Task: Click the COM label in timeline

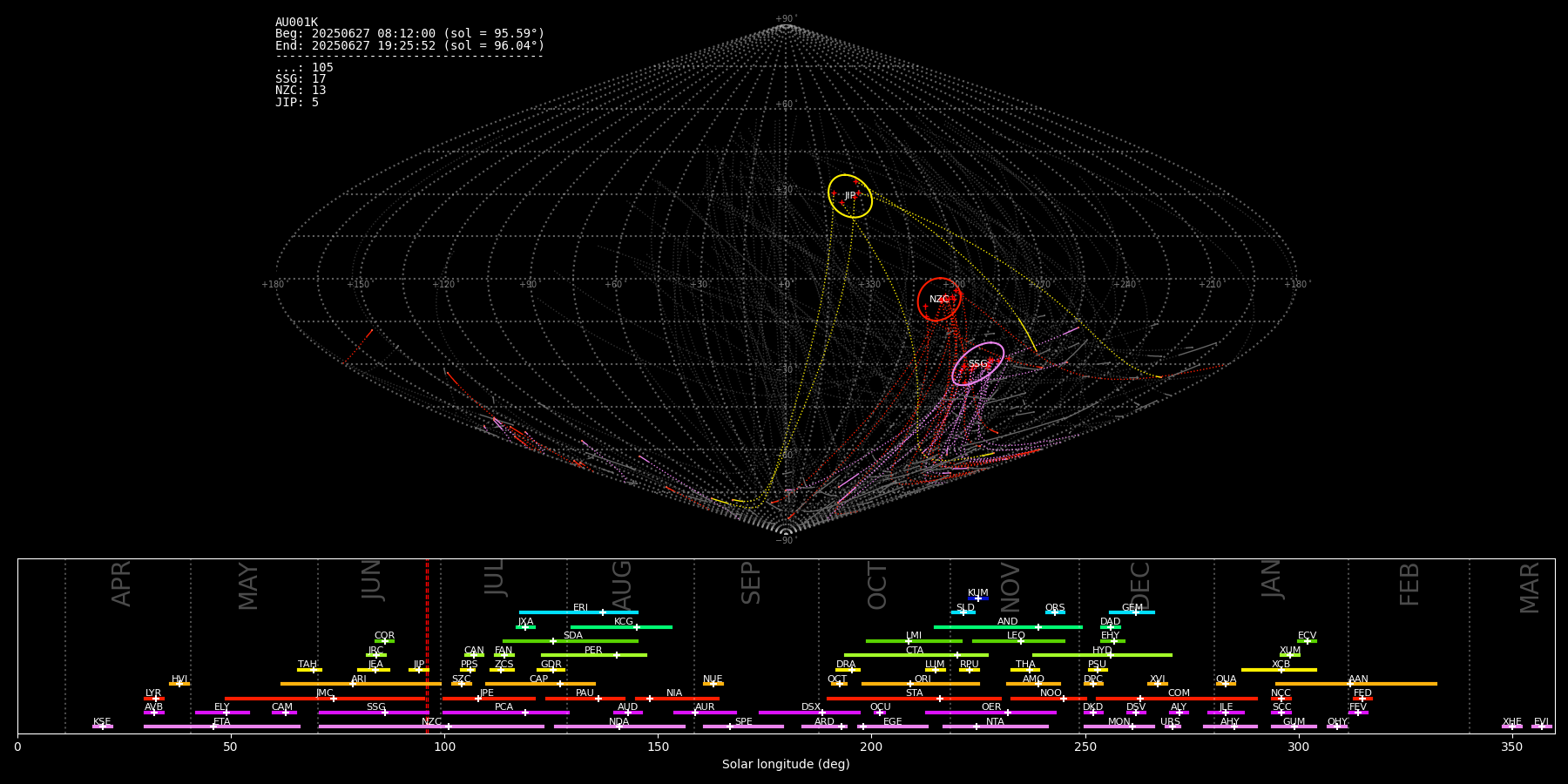Action: point(1179,693)
